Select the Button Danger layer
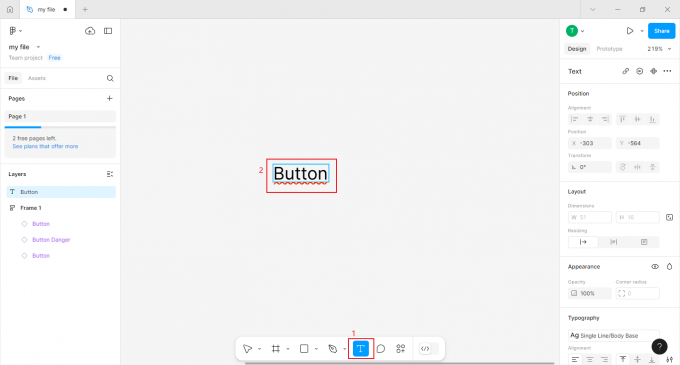680x365 pixels. (51, 240)
